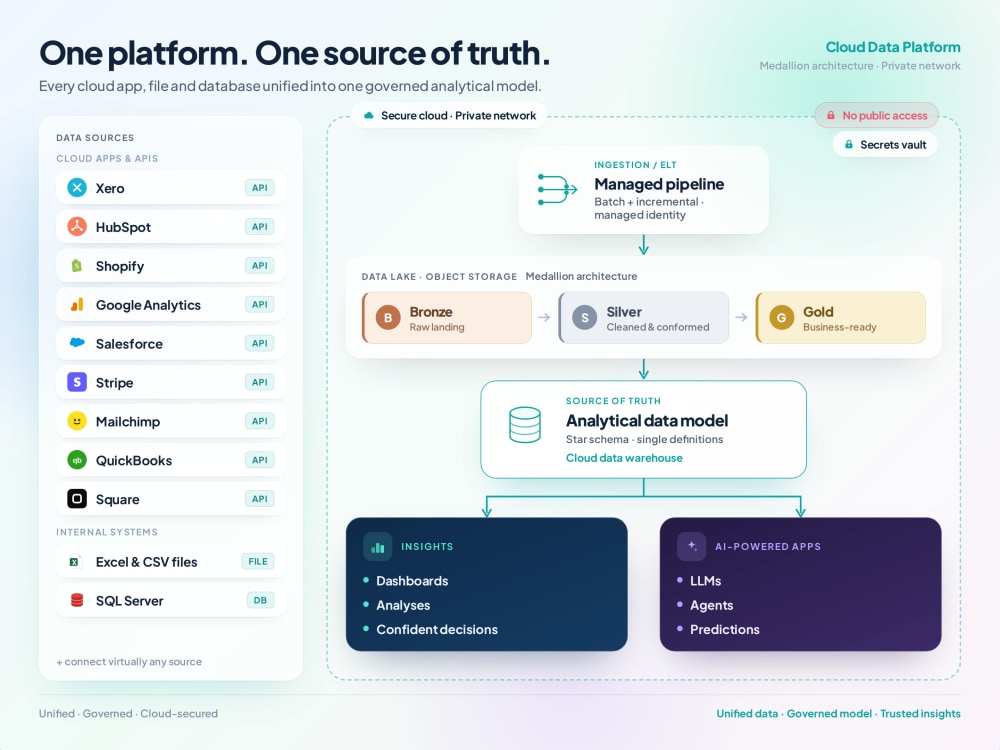The image size is (1000, 750).
Task: Click the teal lock icon on Secrets vault
Action: [x=849, y=145]
